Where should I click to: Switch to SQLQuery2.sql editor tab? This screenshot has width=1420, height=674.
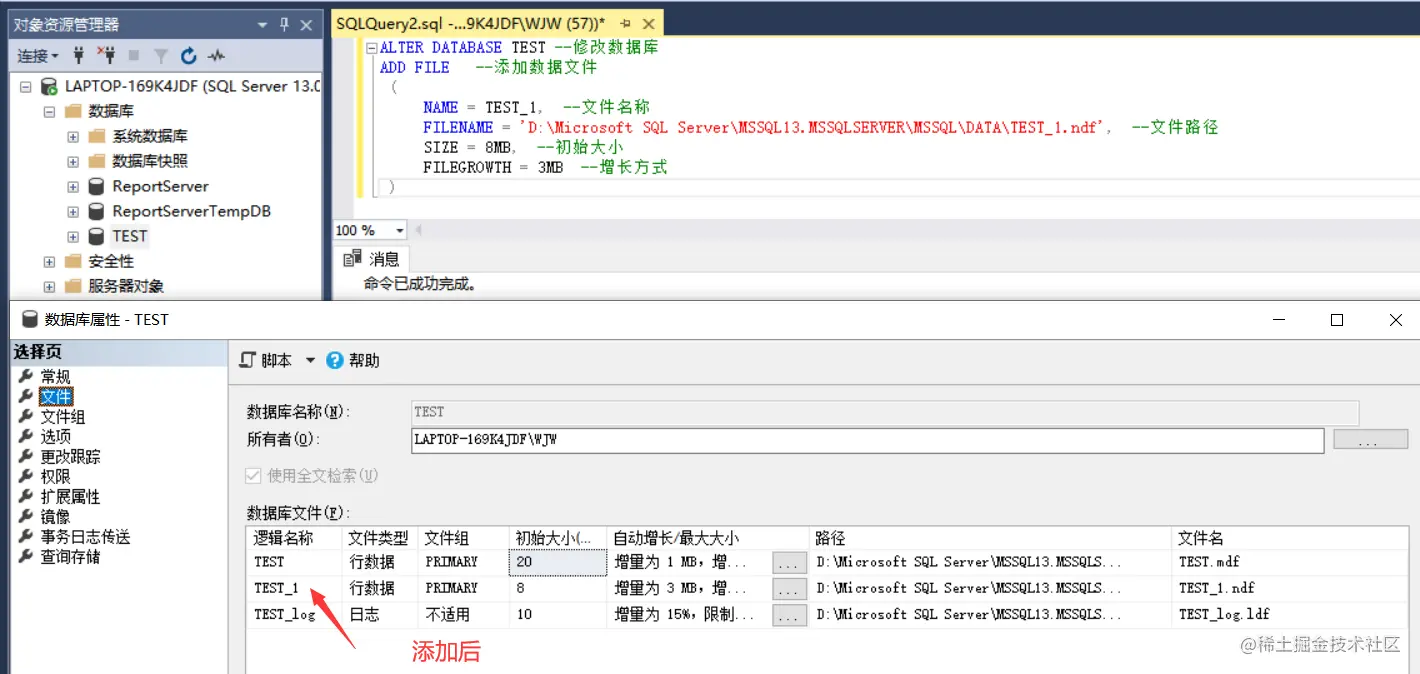point(470,23)
